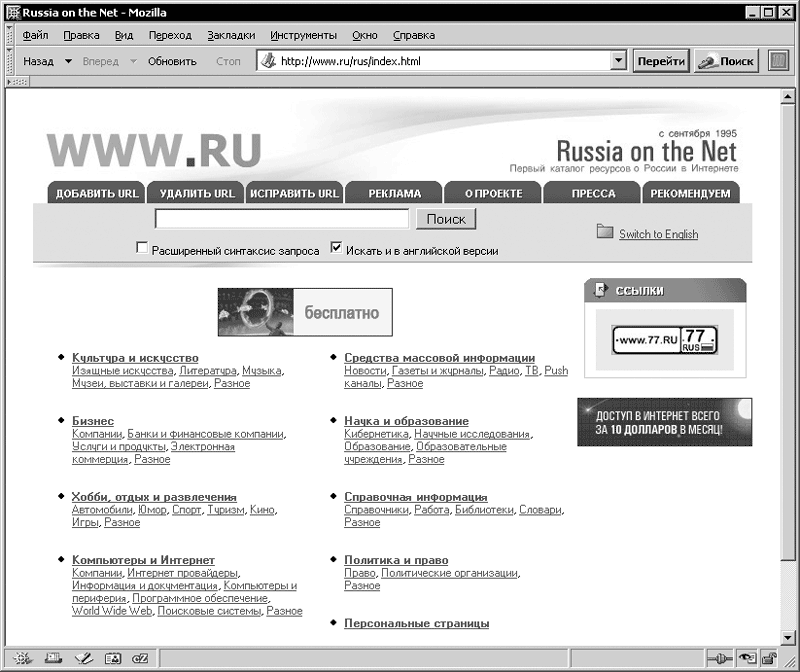Collapse the menu bar using its grippy
Screen dimensions: 800x672
pyautogui.click(x=10, y=35)
